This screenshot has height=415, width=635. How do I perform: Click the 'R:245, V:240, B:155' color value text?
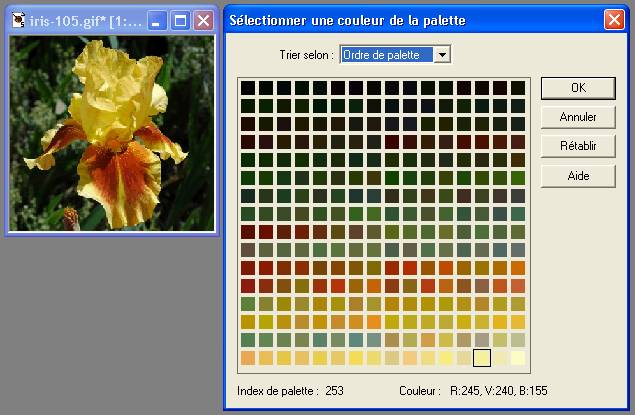click(499, 391)
